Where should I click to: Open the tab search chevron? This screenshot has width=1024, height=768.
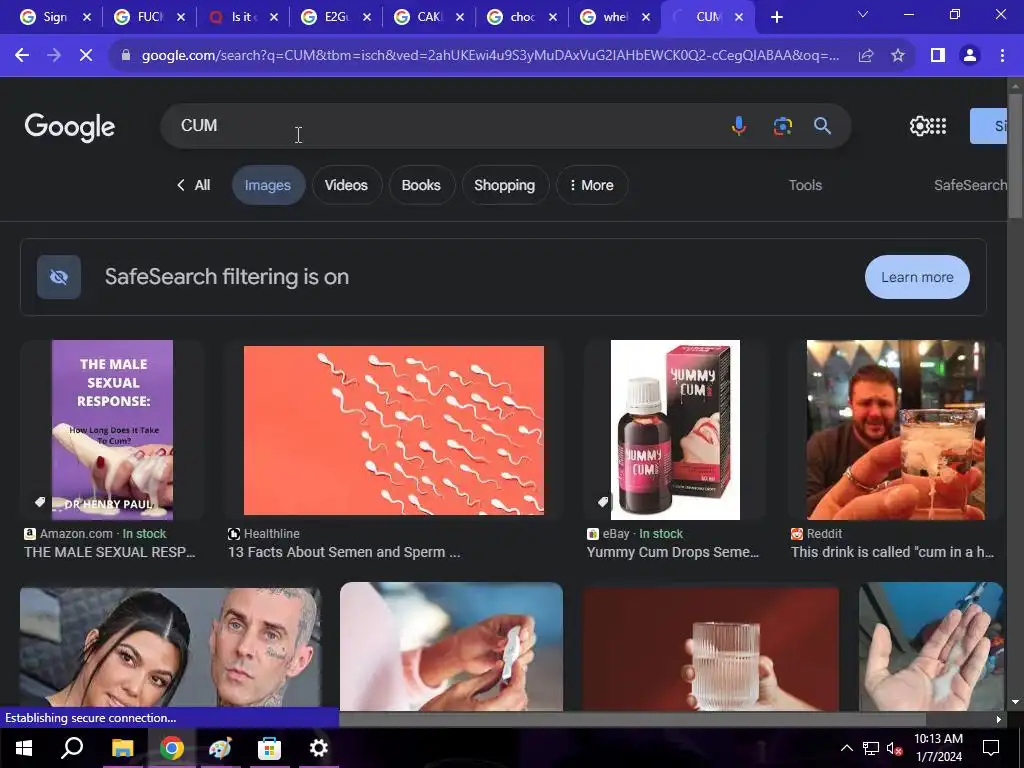[x=863, y=14]
